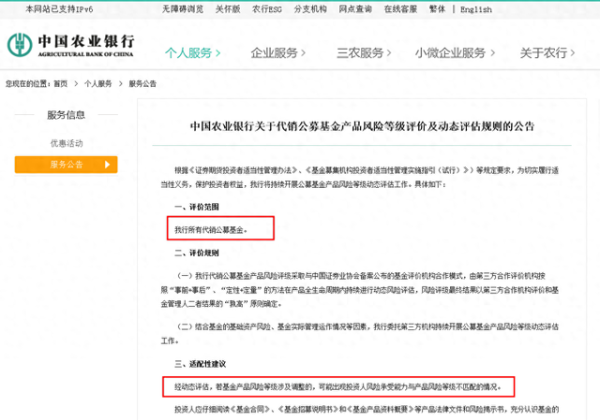Image resolution: width=600 pixels, height=420 pixels.
Task: Open 分支机构 branches link
Action: (x=310, y=9)
